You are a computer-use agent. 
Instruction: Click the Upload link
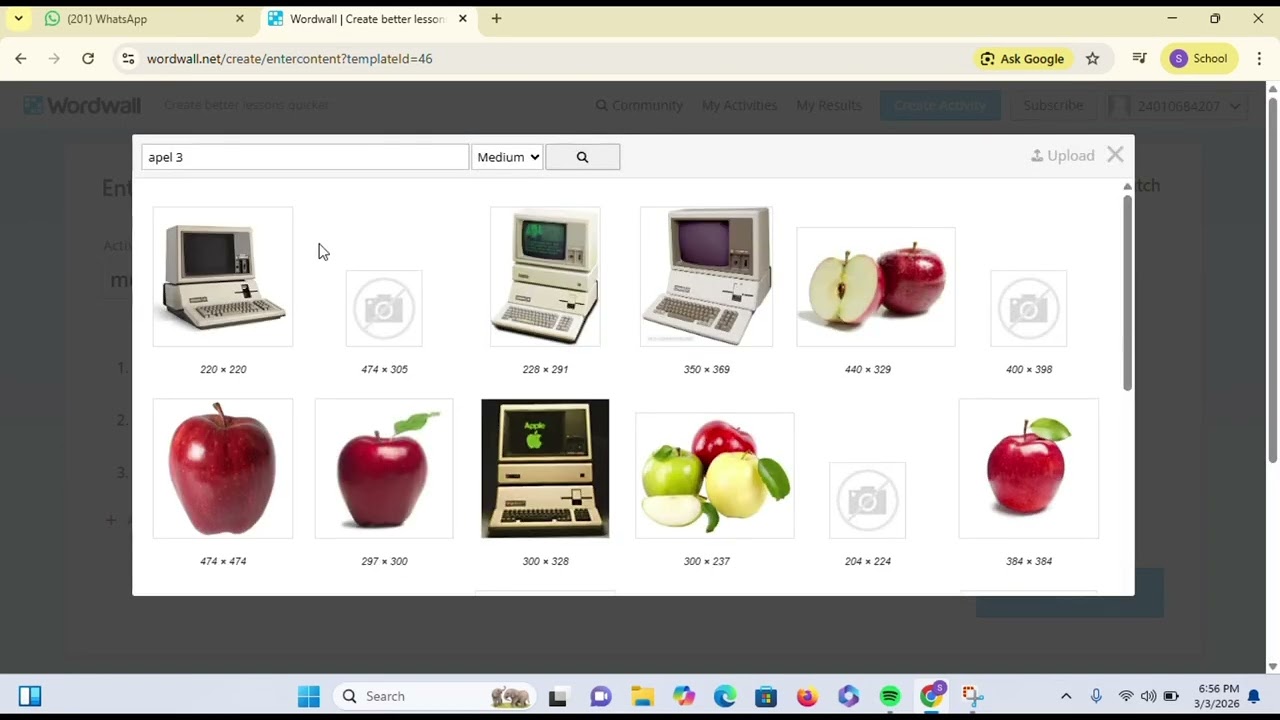[1062, 155]
